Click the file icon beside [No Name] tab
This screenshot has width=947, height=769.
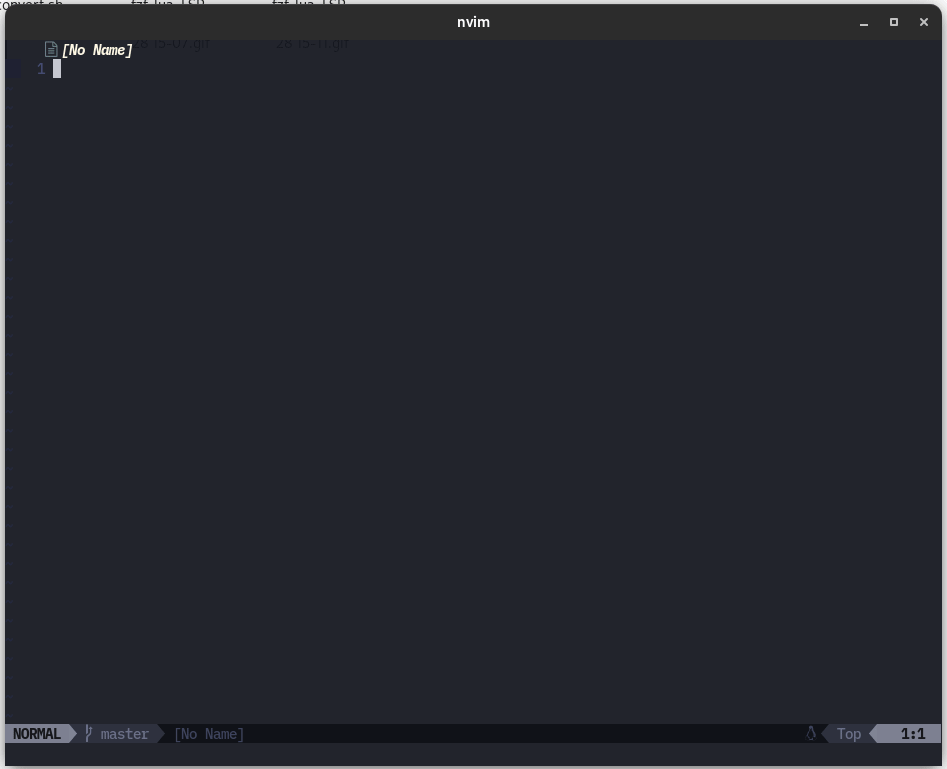[51, 50]
